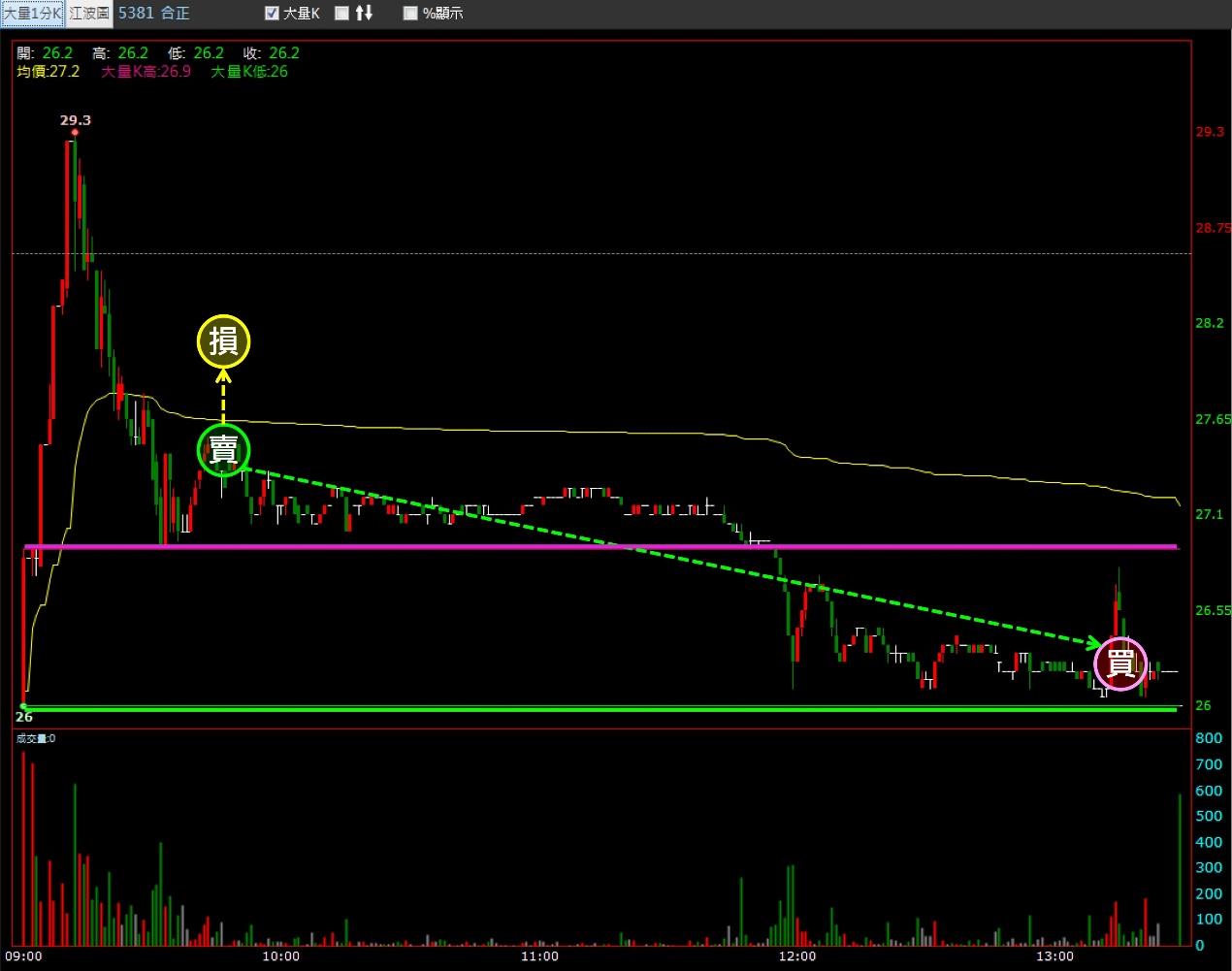Click the 均價:27.2 legend label
The image size is (1232, 971).
pos(48,71)
